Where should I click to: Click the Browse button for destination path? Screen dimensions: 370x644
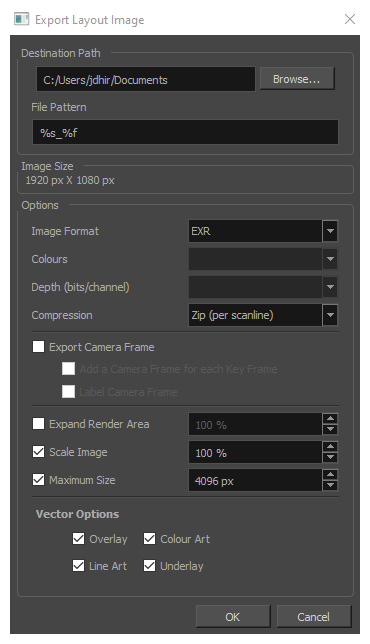297,79
